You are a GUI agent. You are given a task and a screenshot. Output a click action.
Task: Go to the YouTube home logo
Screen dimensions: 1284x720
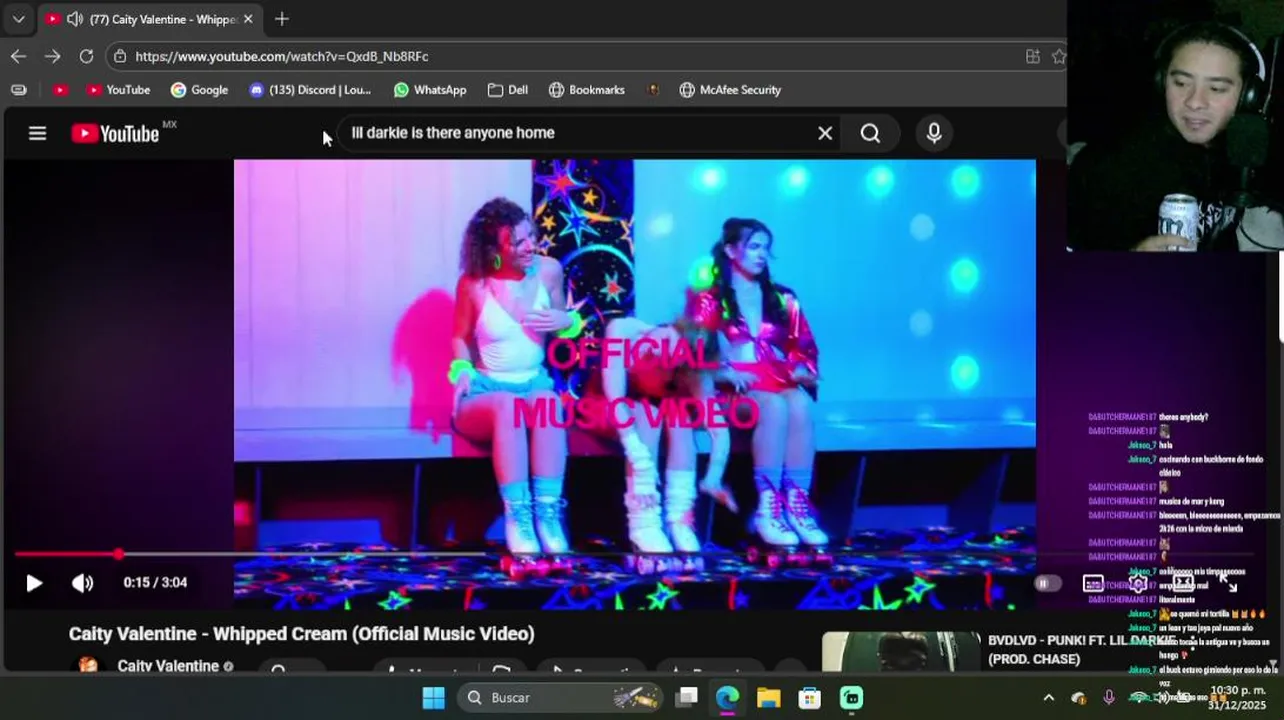(115, 133)
